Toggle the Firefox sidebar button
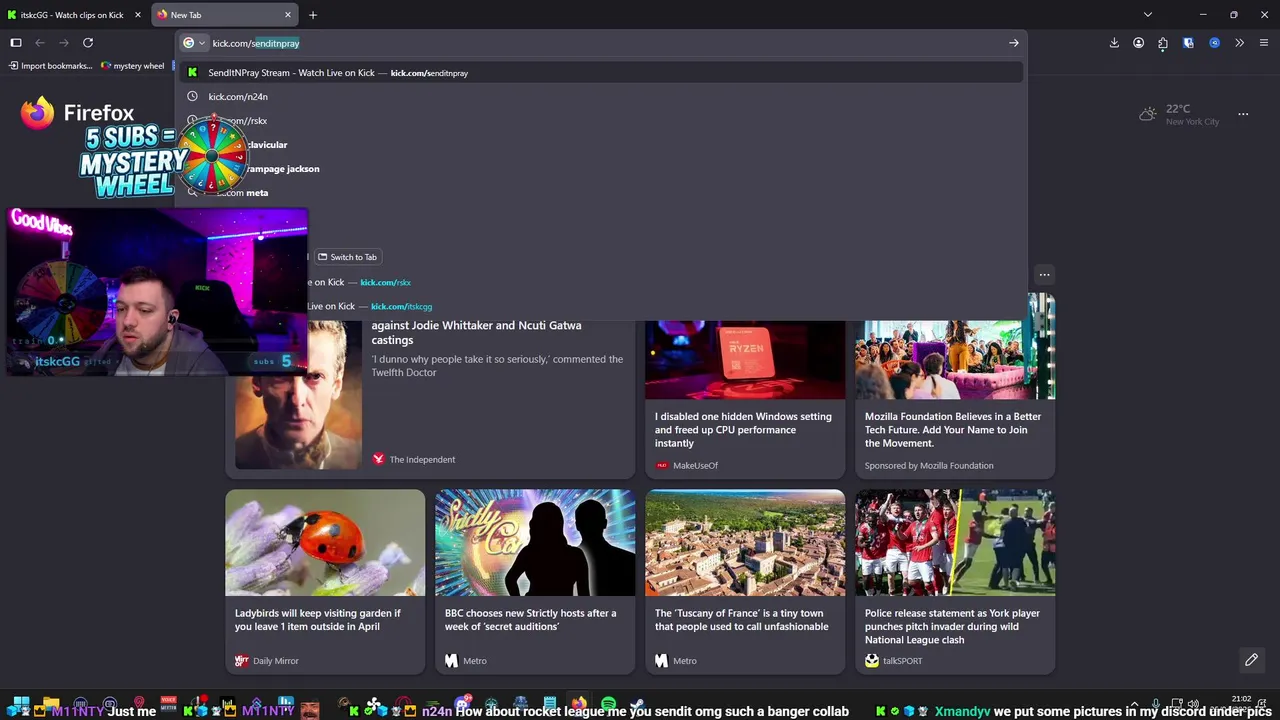This screenshot has height=720, width=1280. point(16,43)
